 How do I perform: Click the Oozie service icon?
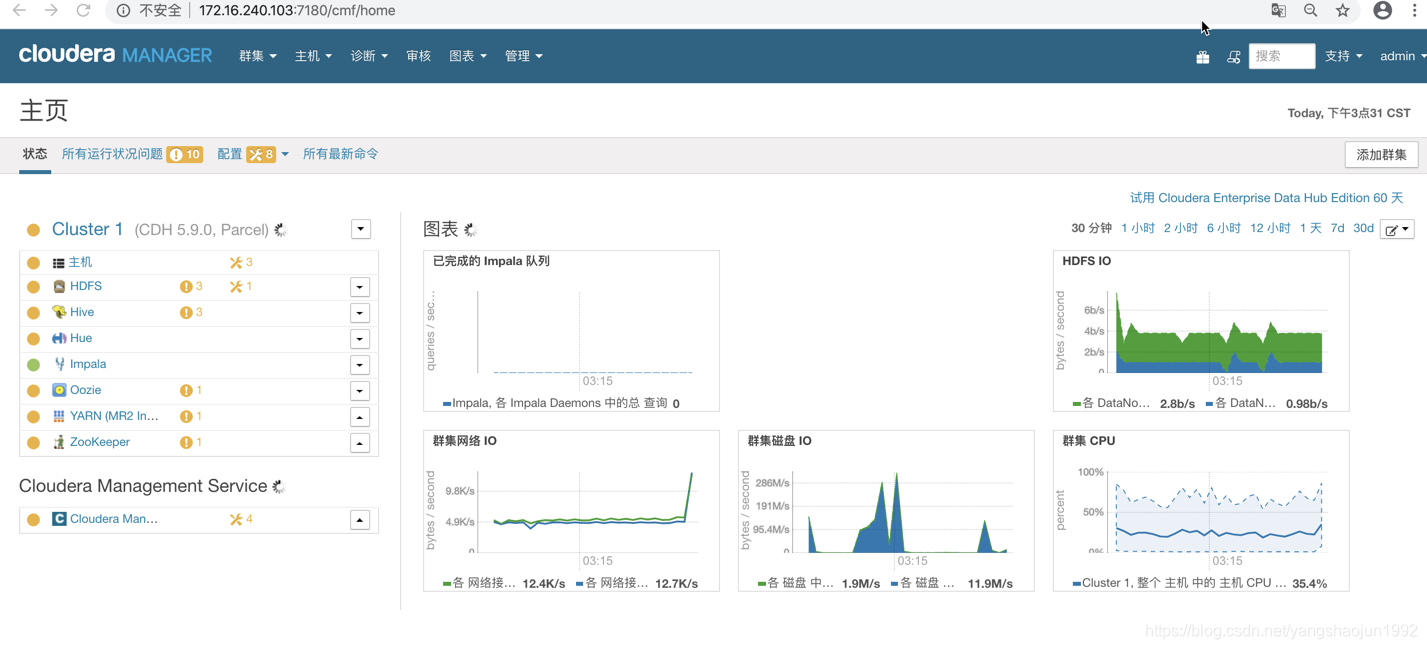coord(59,390)
